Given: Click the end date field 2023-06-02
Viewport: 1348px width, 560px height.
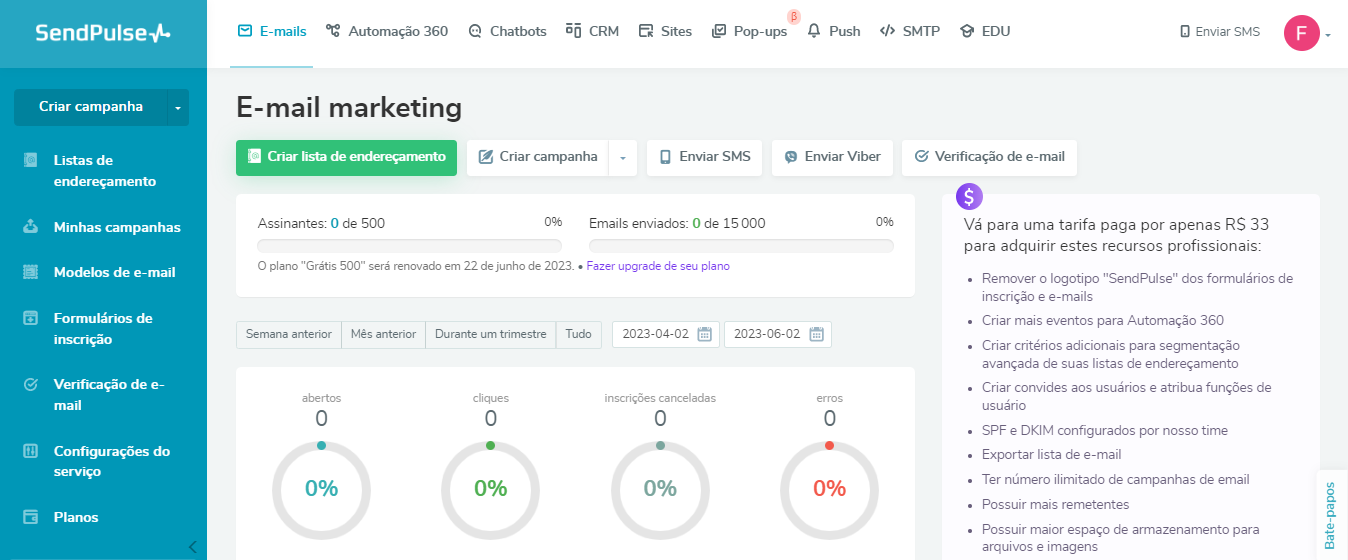Looking at the screenshot, I should [778, 334].
